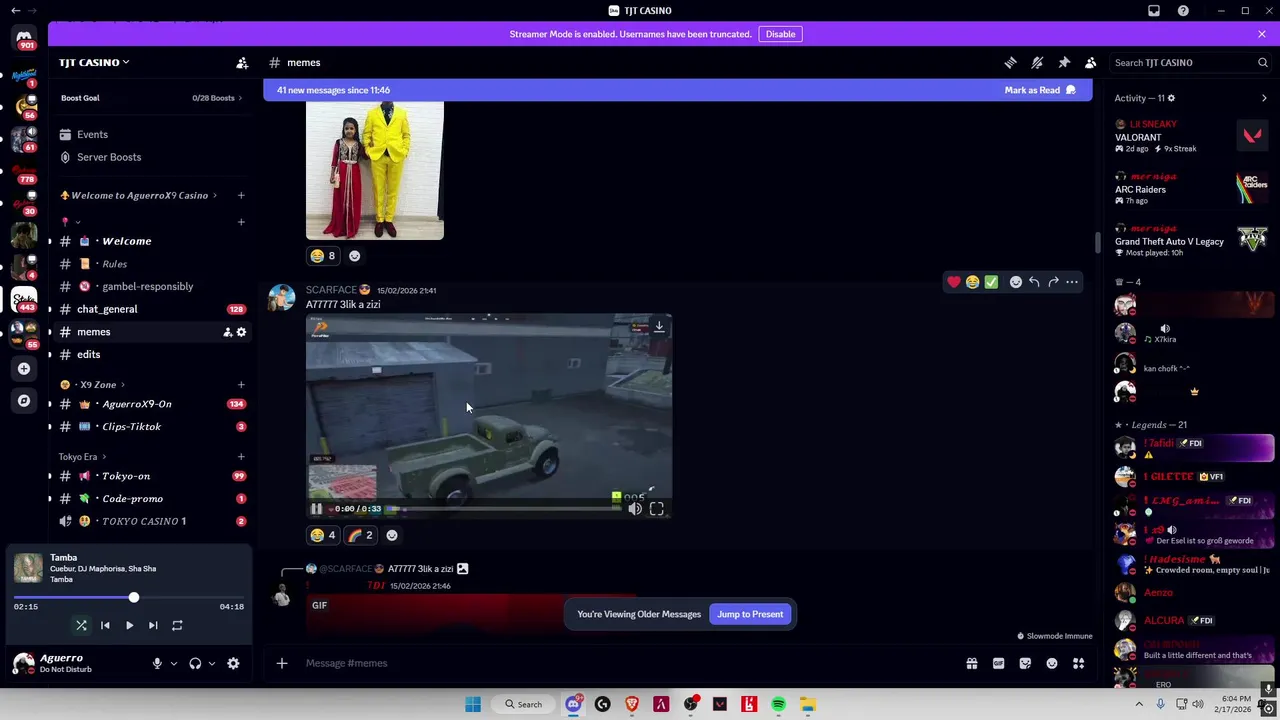
Task: Open the photo of yellow suit thumbnail
Action: [375, 170]
